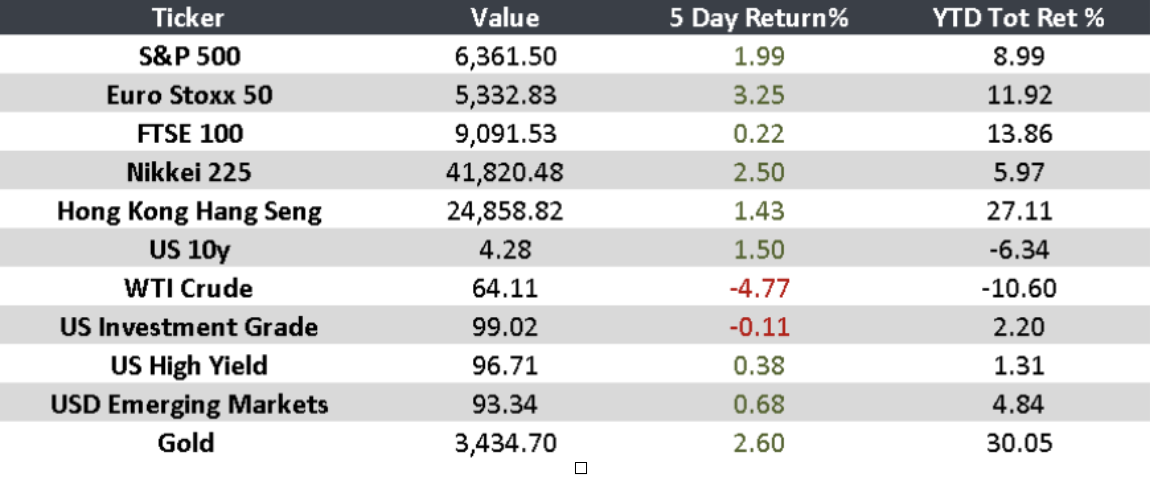Viewport: 1150px width, 478px height.
Task: Select Hang Seng's YTD return 27.11
Action: tap(1020, 211)
